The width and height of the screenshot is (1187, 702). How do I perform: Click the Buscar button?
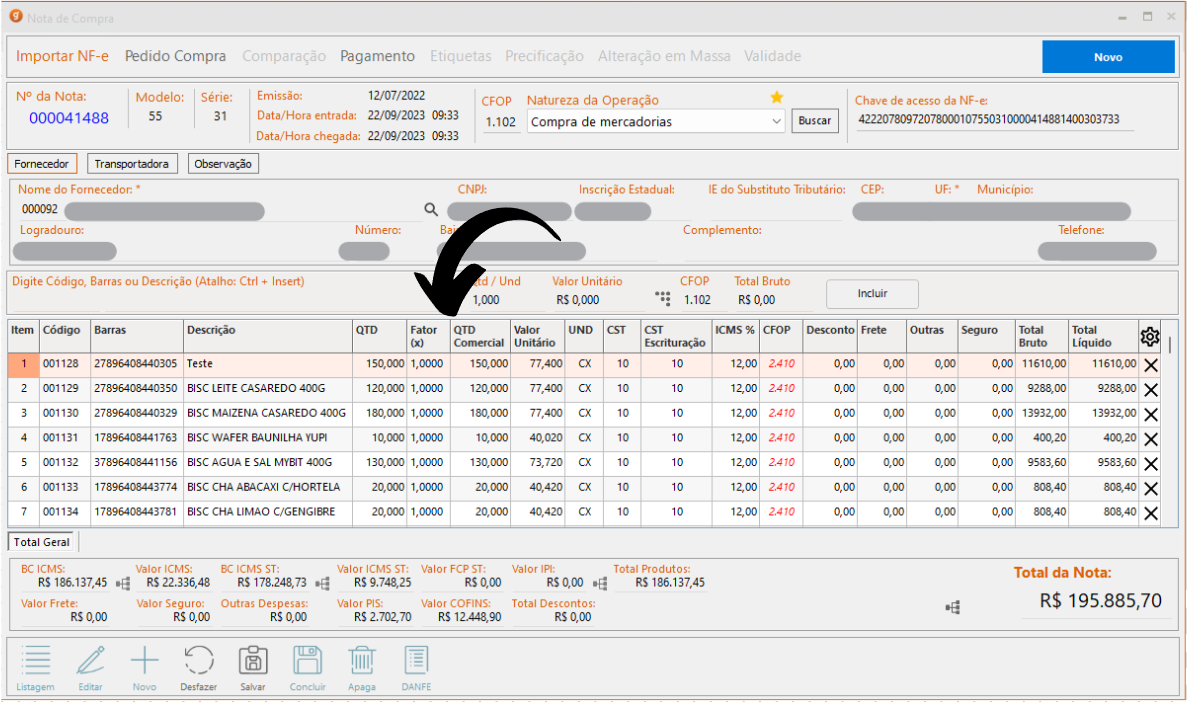tap(815, 120)
